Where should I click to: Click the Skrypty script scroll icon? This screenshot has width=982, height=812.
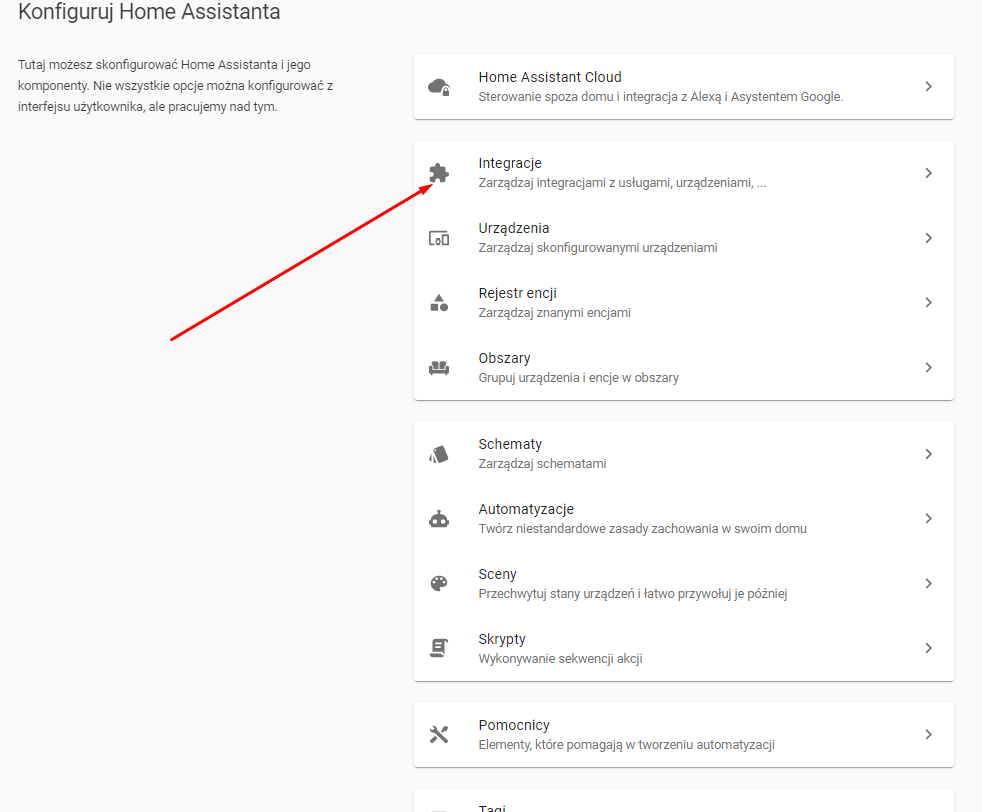click(x=439, y=648)
